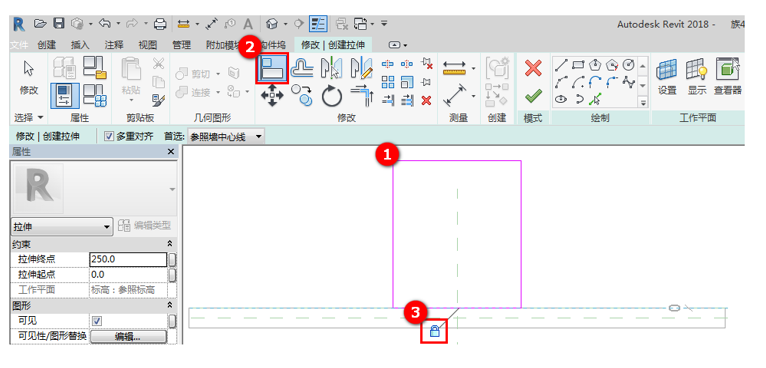Image resolution: width=766 pixels, height=368 pixels.
Task: Click the 编辑... button for visibility overrides
Action: (128, 337)
